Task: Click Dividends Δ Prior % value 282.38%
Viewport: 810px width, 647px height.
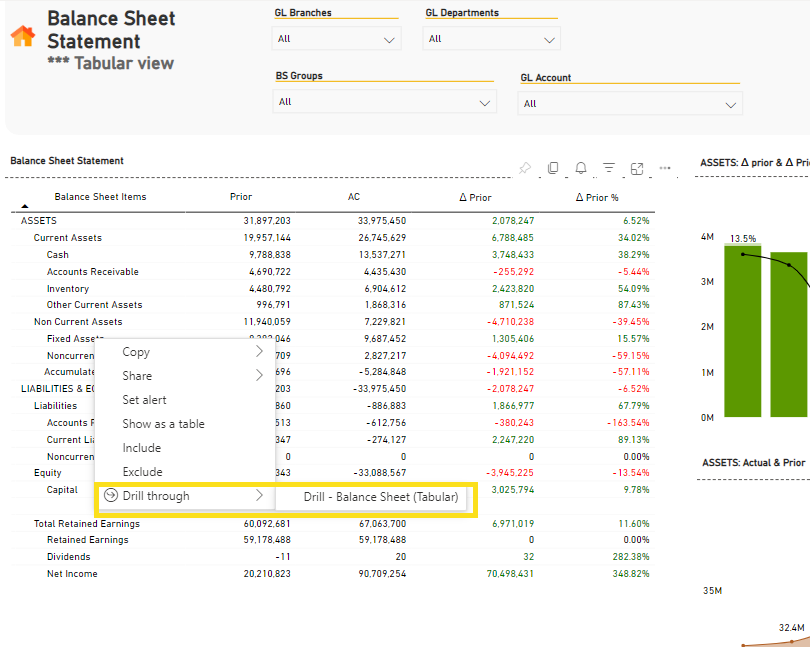Action: pyautogui.click(x=631, y=557)
